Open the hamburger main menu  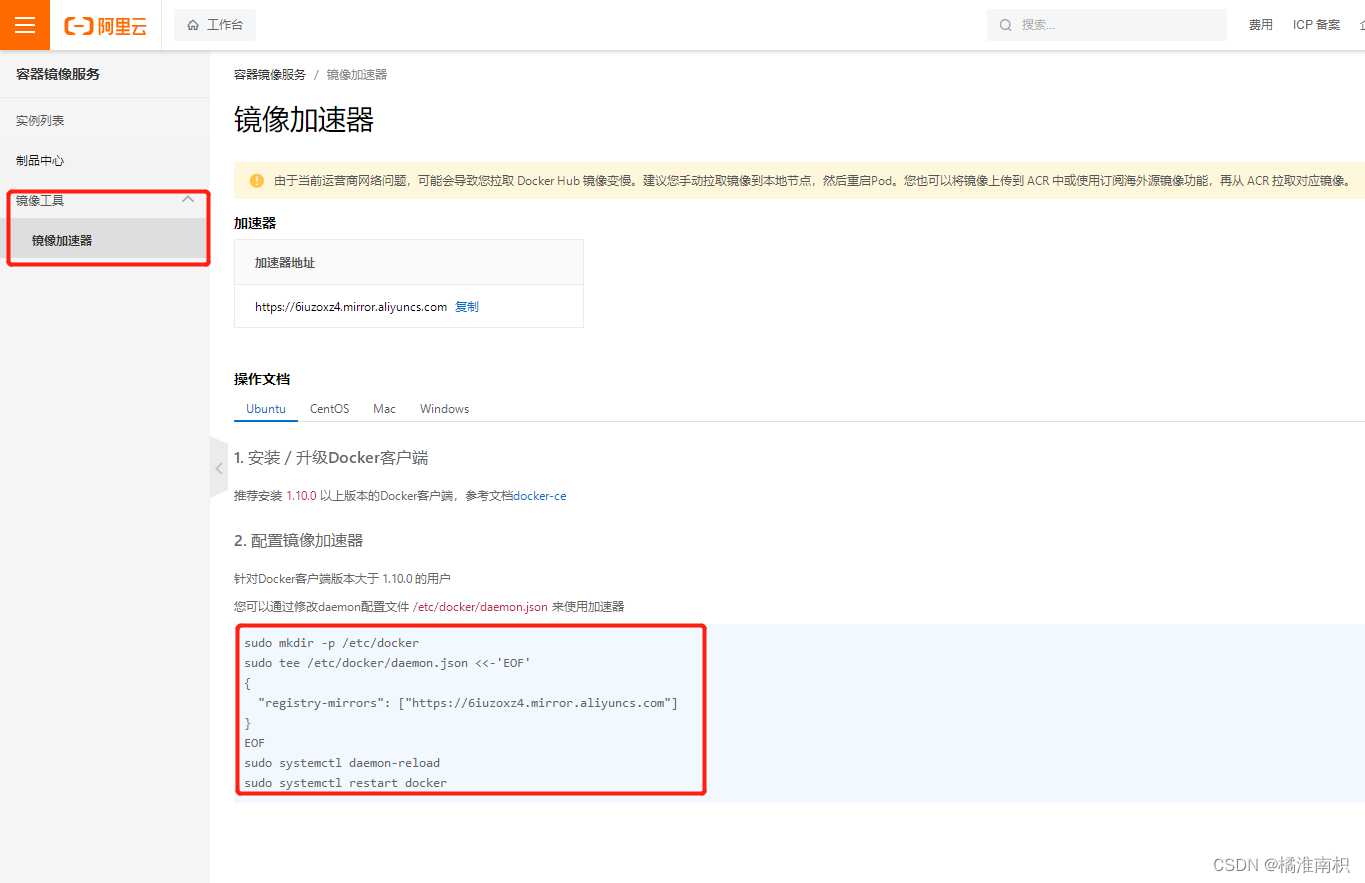click(25, 25)
